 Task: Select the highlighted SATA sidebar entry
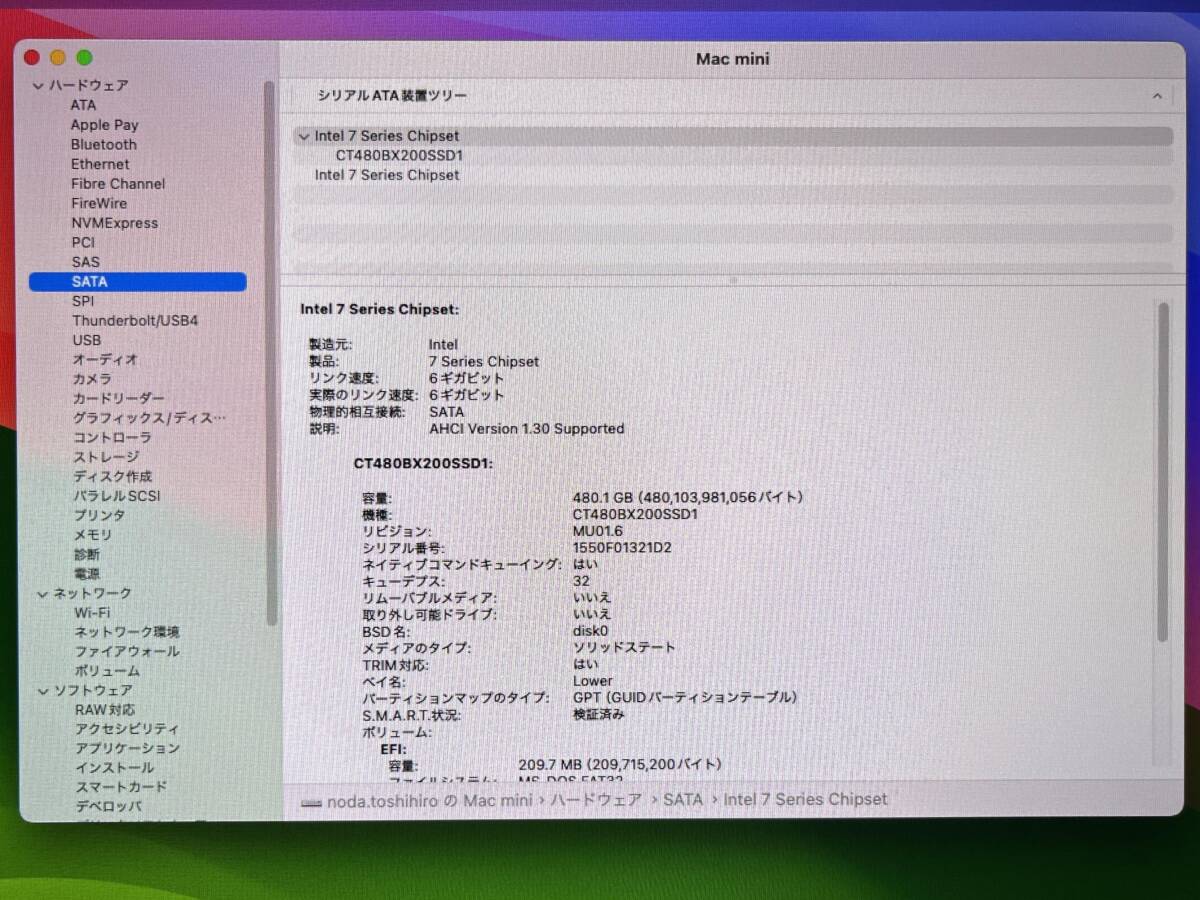pos(138,282)
